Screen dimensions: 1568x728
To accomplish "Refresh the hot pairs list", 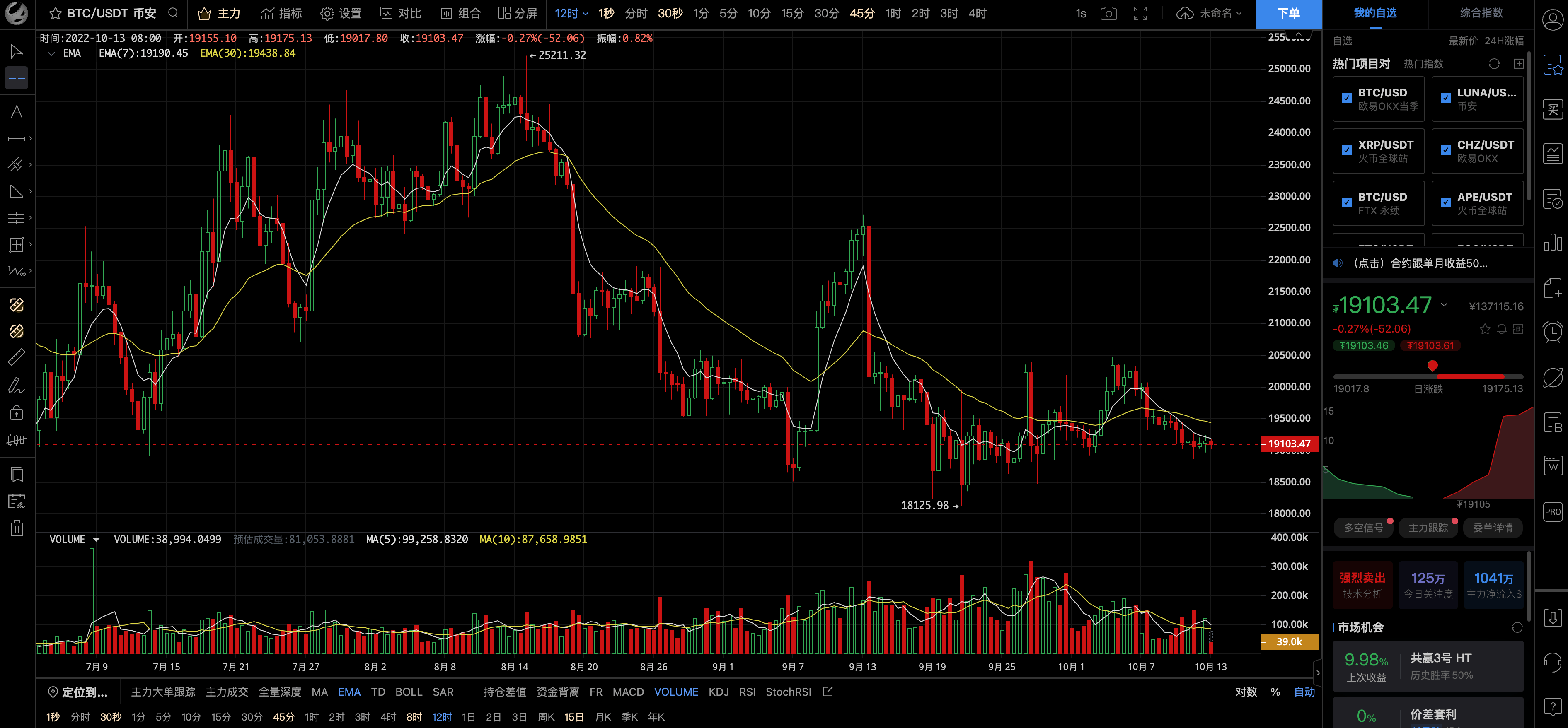I will click(1494, 64).
